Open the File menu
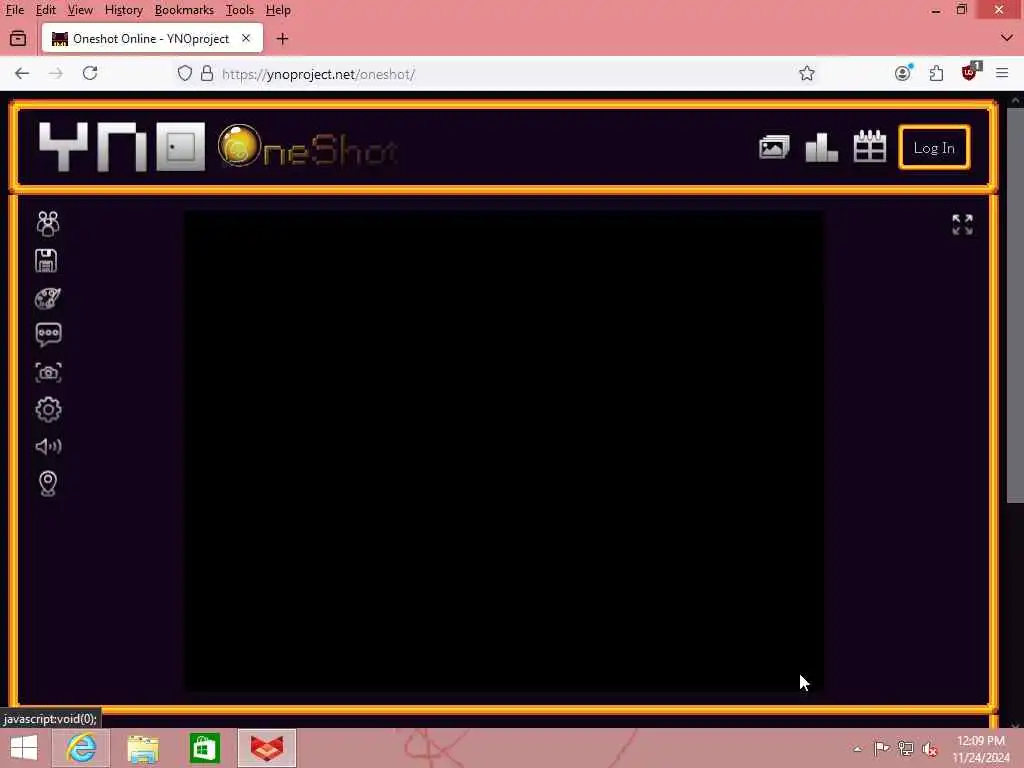The image size is (1024, 768). [x=14, y=10]
